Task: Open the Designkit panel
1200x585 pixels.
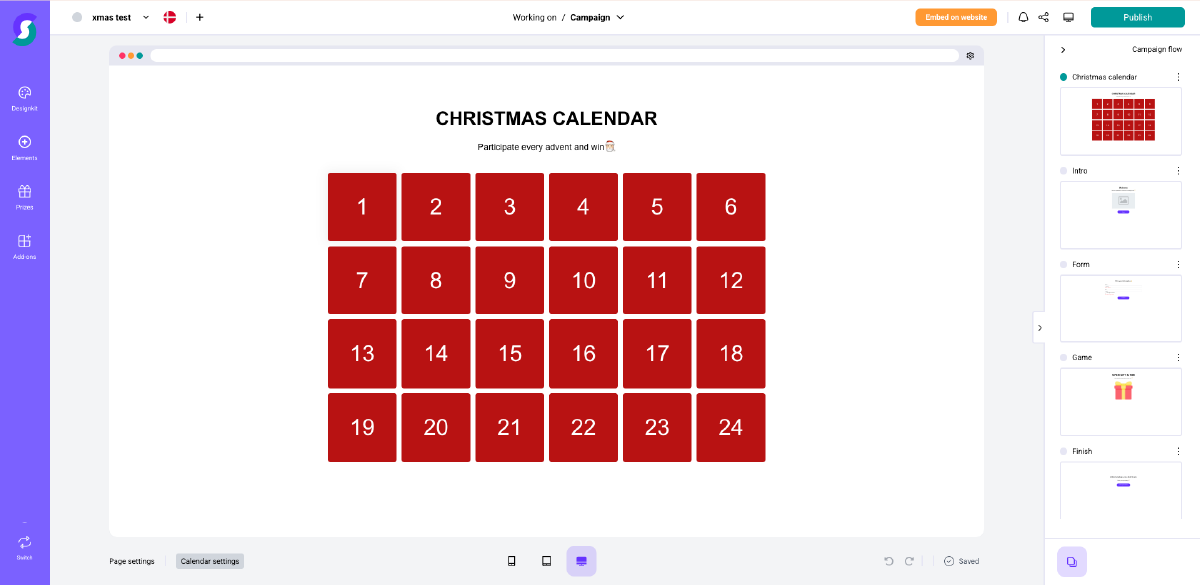Action: (x=25, y=97)
